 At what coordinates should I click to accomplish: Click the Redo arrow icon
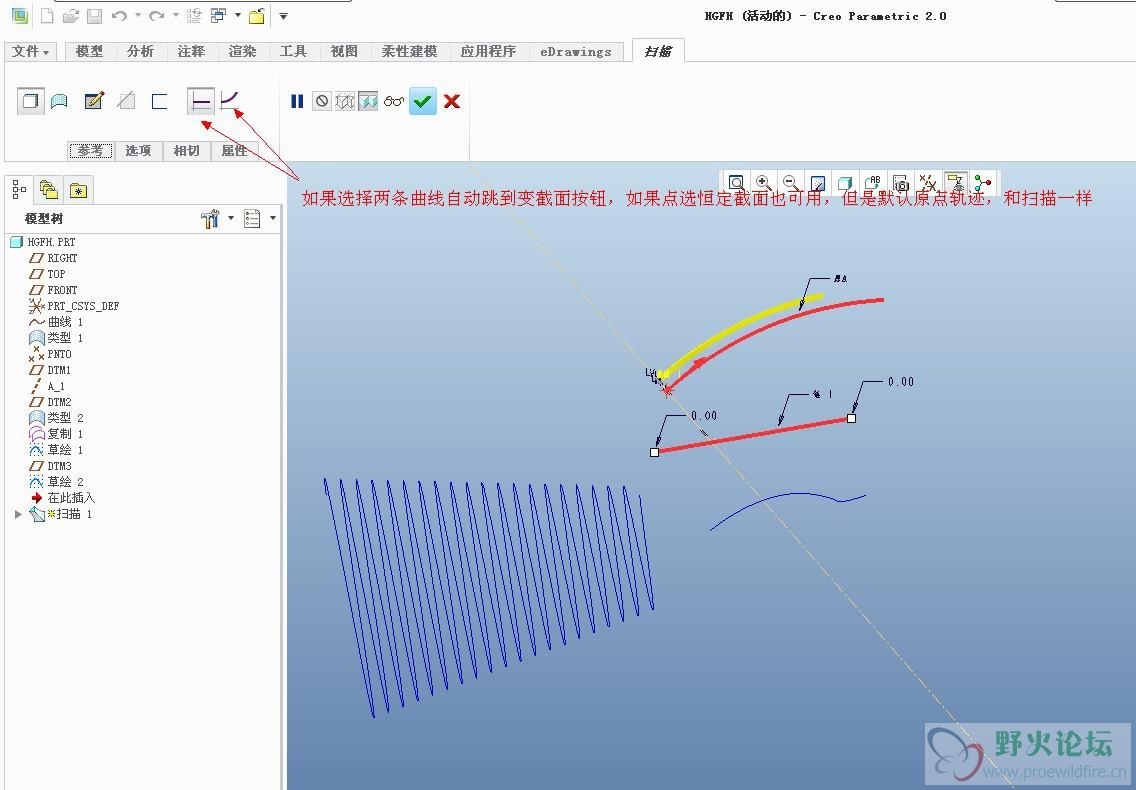pos(156,16)
